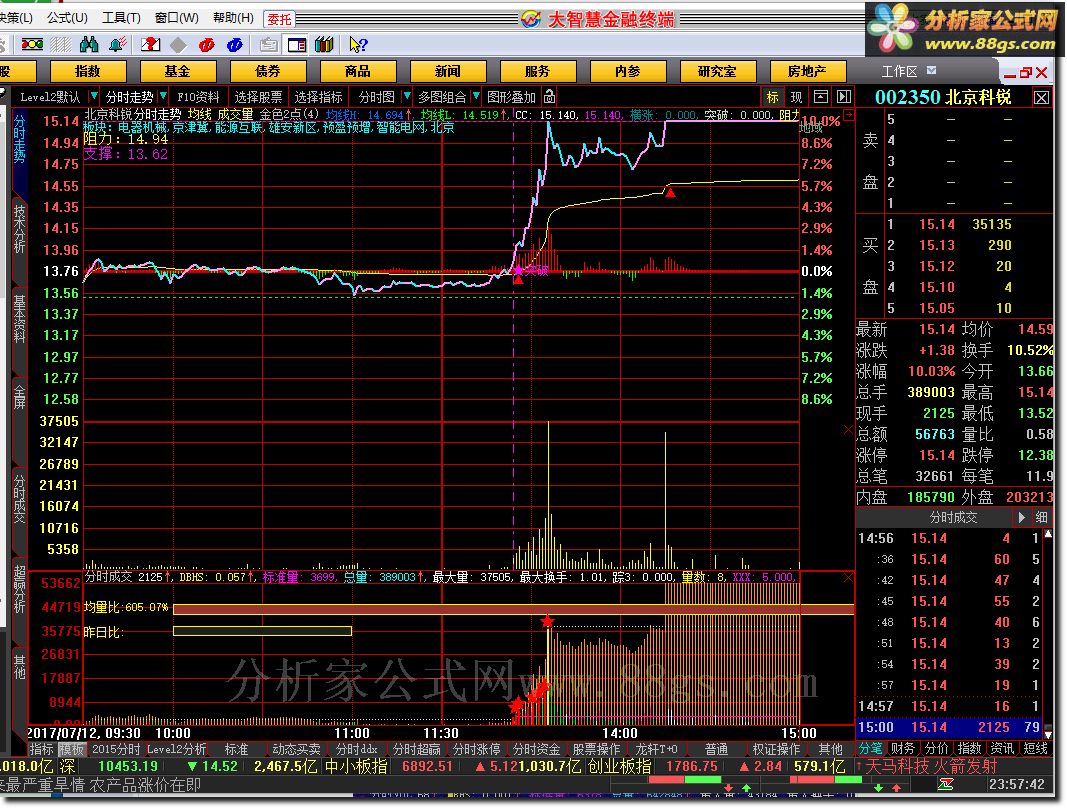Image resolution: width=1067 pixels, height=808 pixels.
Task: Go to the 房地产 section
Action: [x=807, y=71]
